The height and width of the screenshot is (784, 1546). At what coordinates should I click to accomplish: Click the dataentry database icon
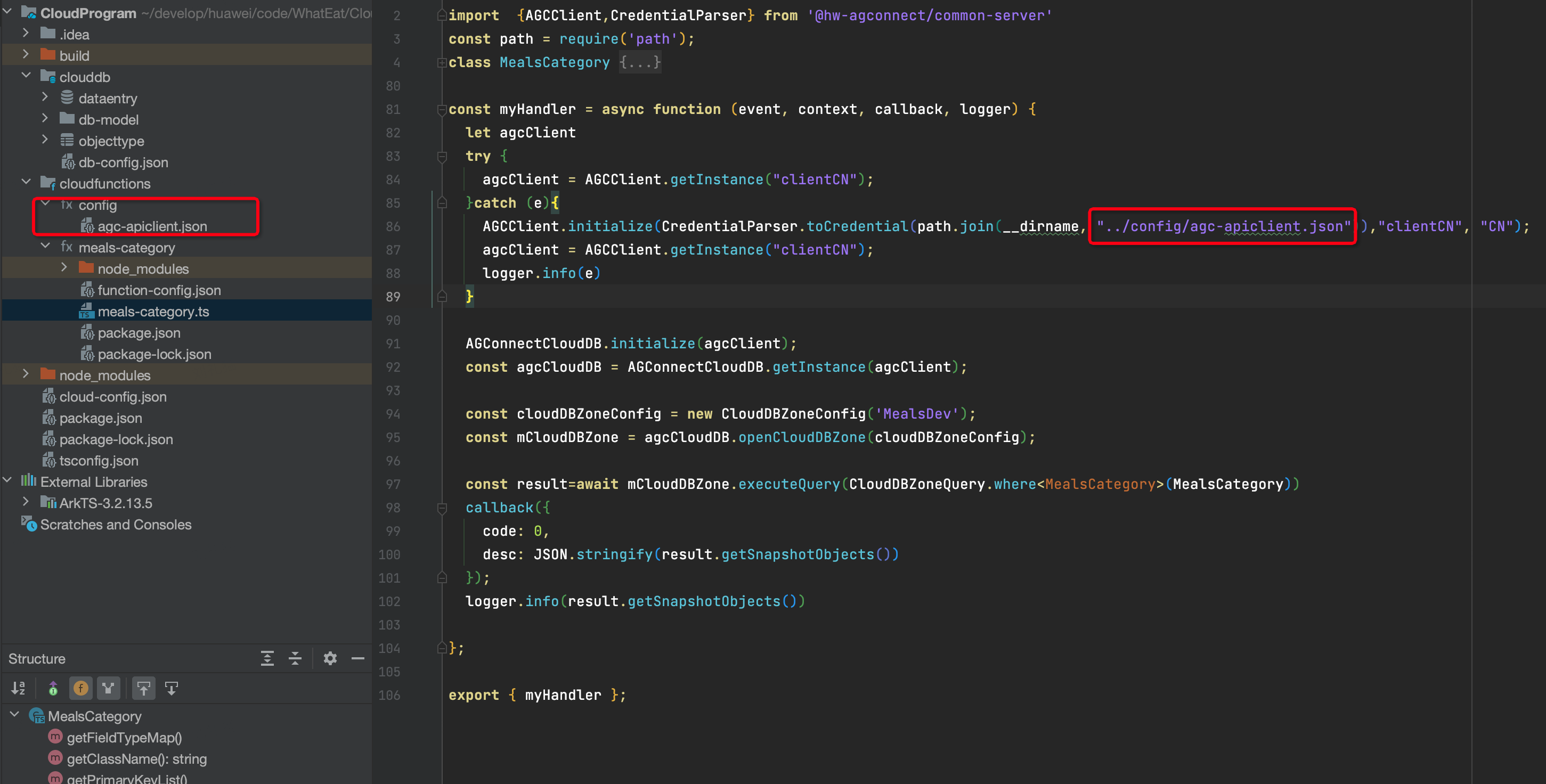click(68, 98)
